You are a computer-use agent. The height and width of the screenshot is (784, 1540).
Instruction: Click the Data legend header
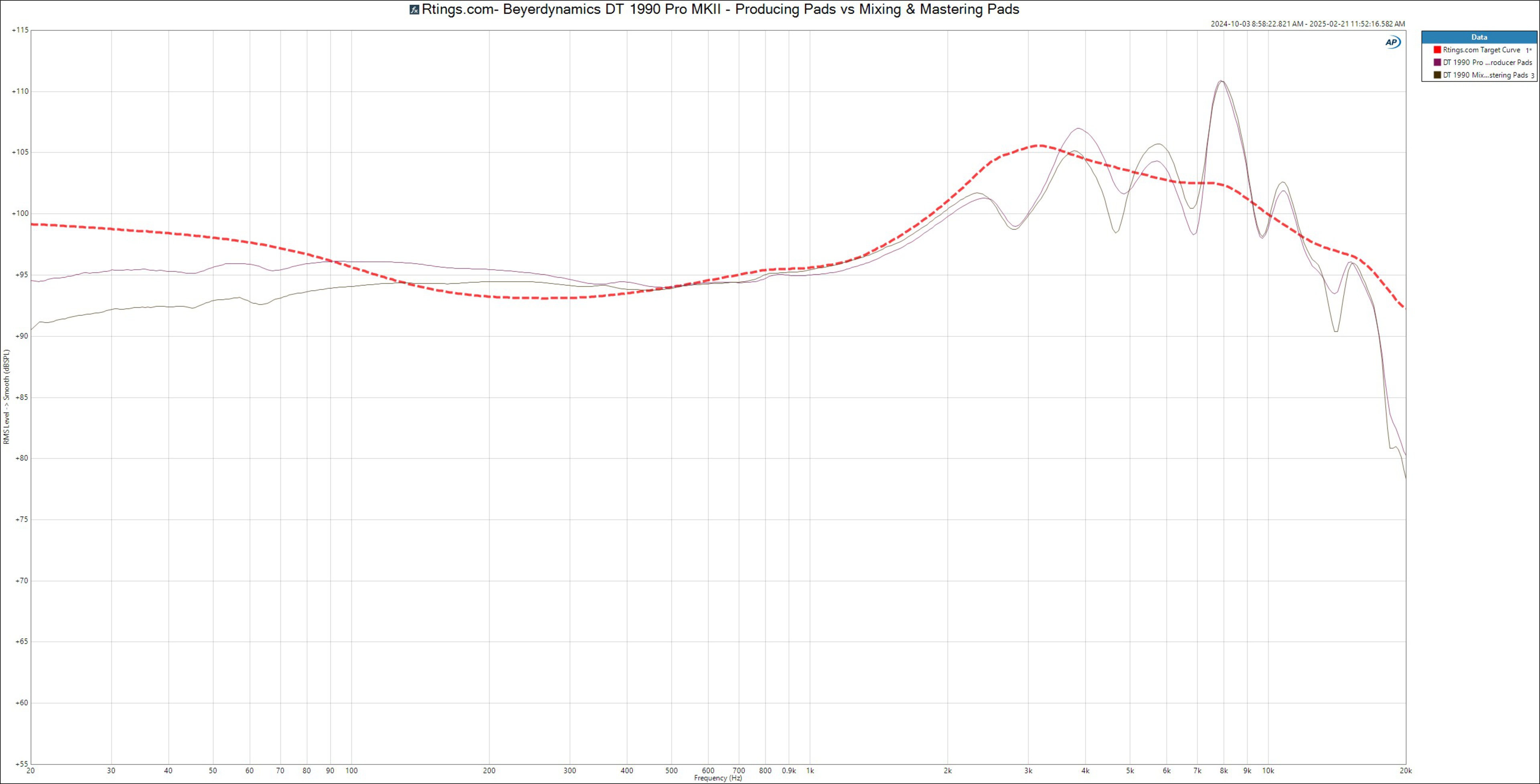pos(1479,37)
